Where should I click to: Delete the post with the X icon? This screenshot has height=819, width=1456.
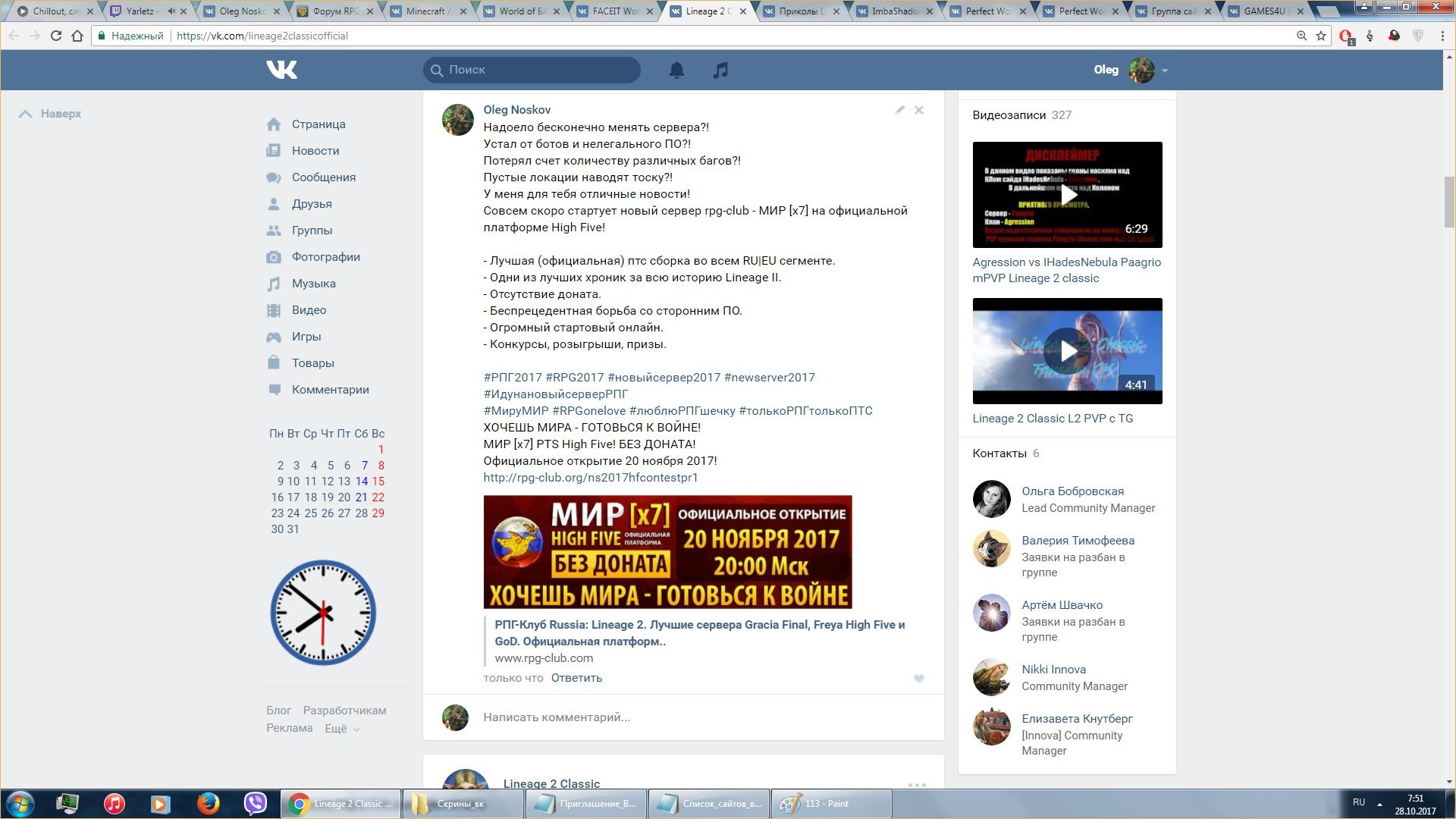coord(919,110)
